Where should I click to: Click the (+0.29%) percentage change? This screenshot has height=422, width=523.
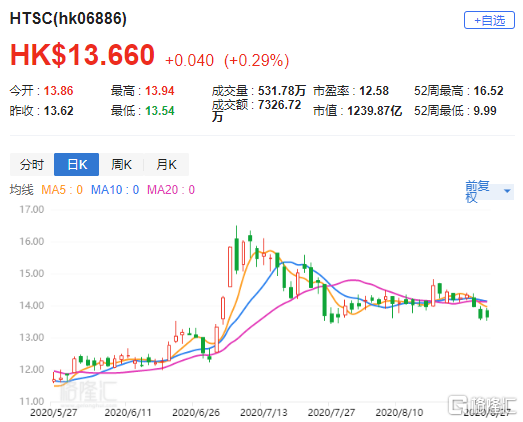click(x=256, y=60)
